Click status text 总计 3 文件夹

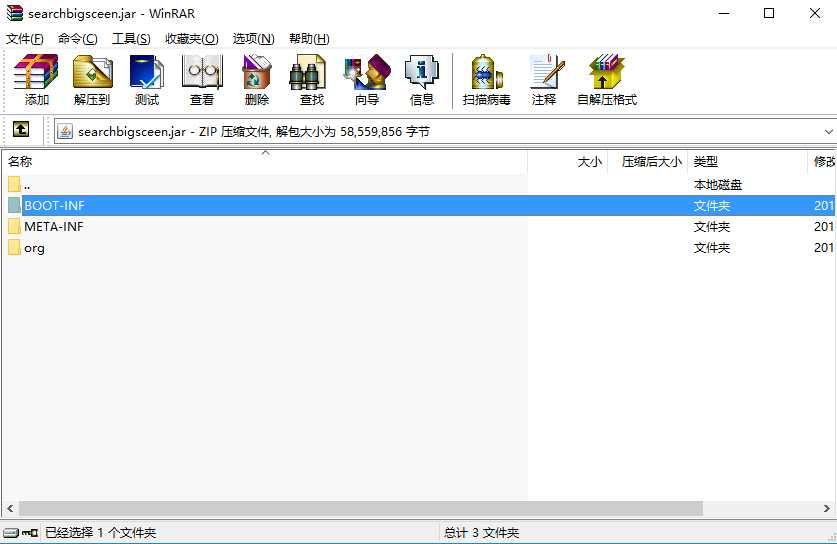pyautogui.click(x=481, y=532)
